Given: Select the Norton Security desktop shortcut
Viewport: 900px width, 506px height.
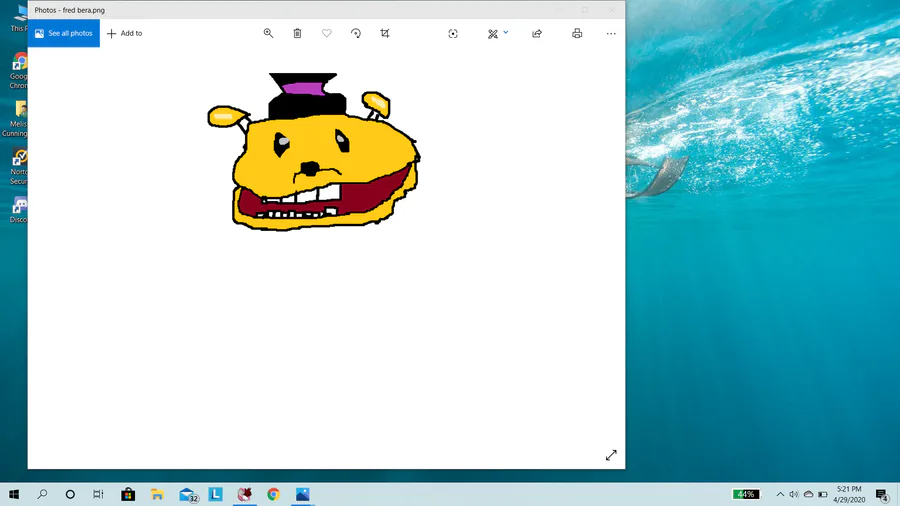Looking at the screenshot, I should click(19, 167).
